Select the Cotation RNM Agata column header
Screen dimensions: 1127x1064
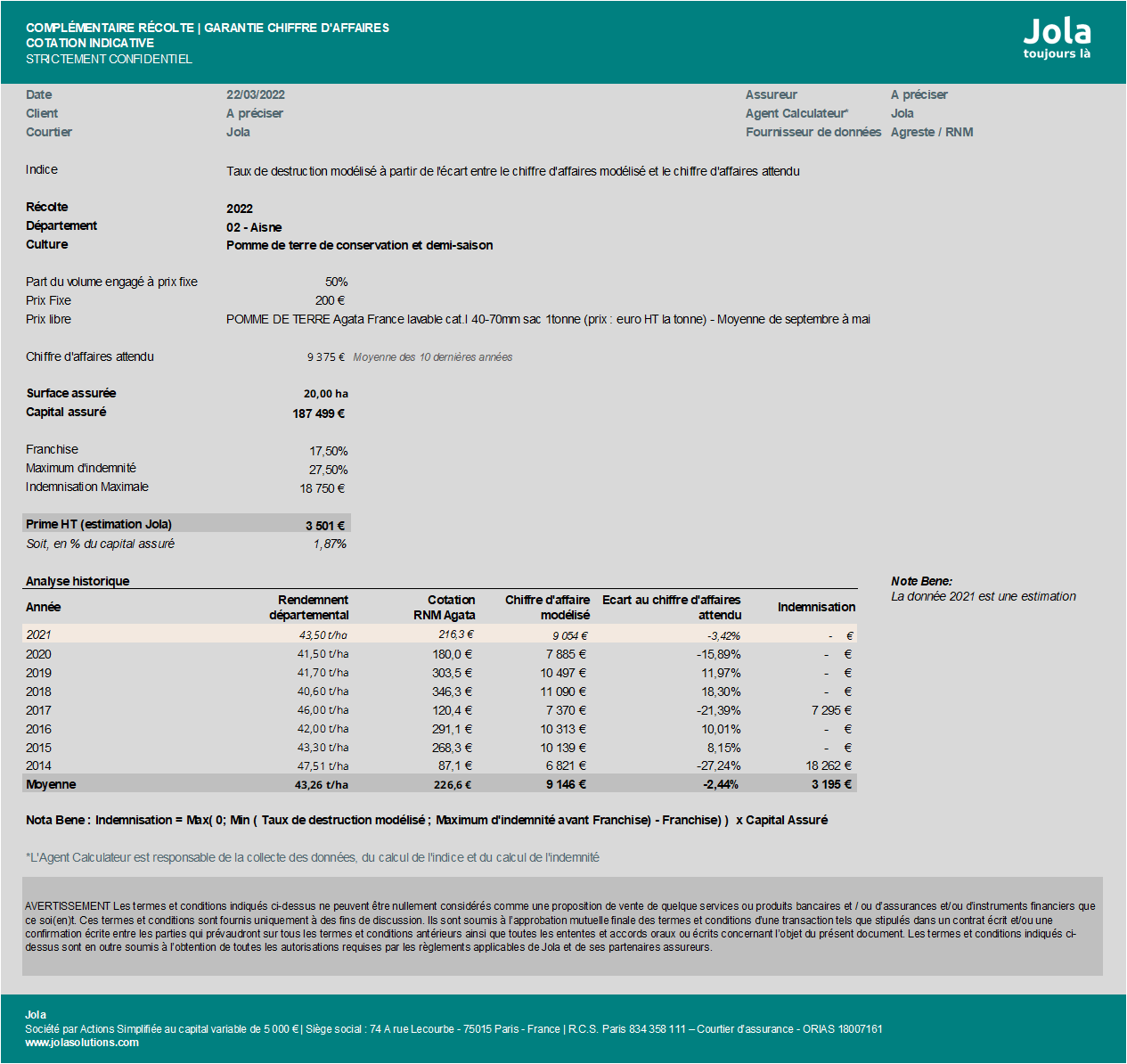445,608
